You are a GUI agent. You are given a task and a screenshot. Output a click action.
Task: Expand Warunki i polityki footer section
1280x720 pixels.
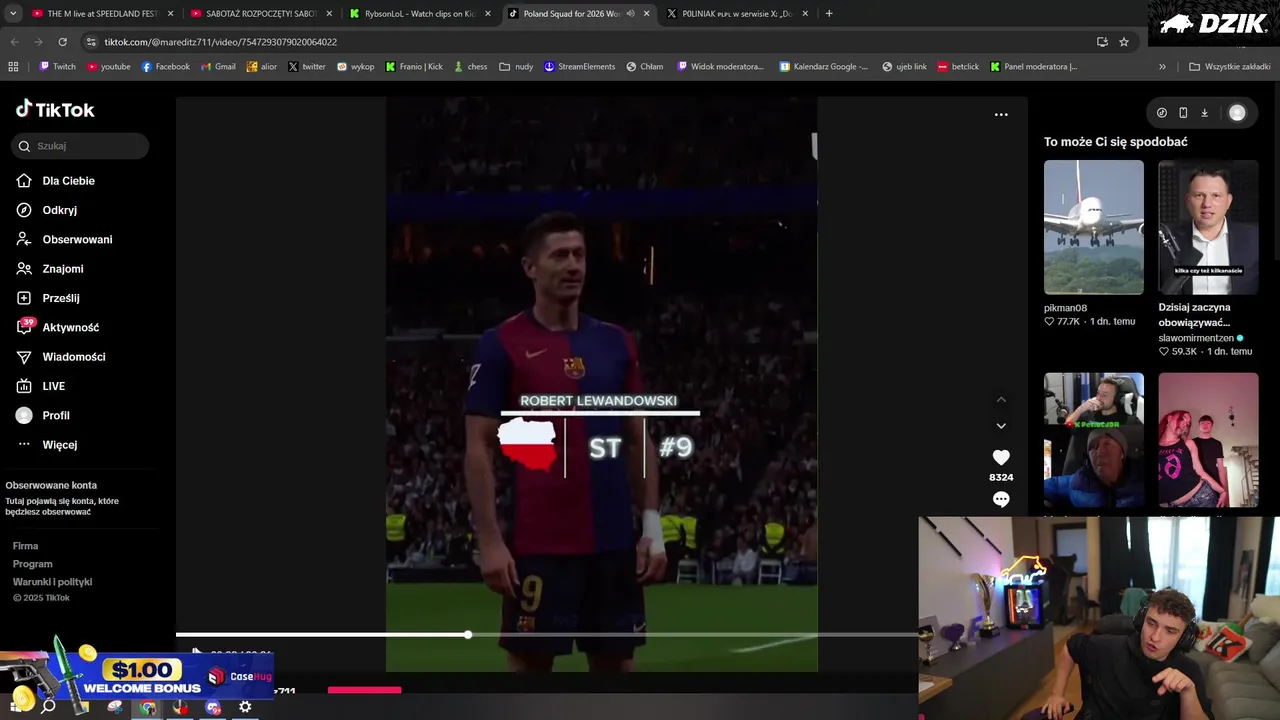click(52, 582)
